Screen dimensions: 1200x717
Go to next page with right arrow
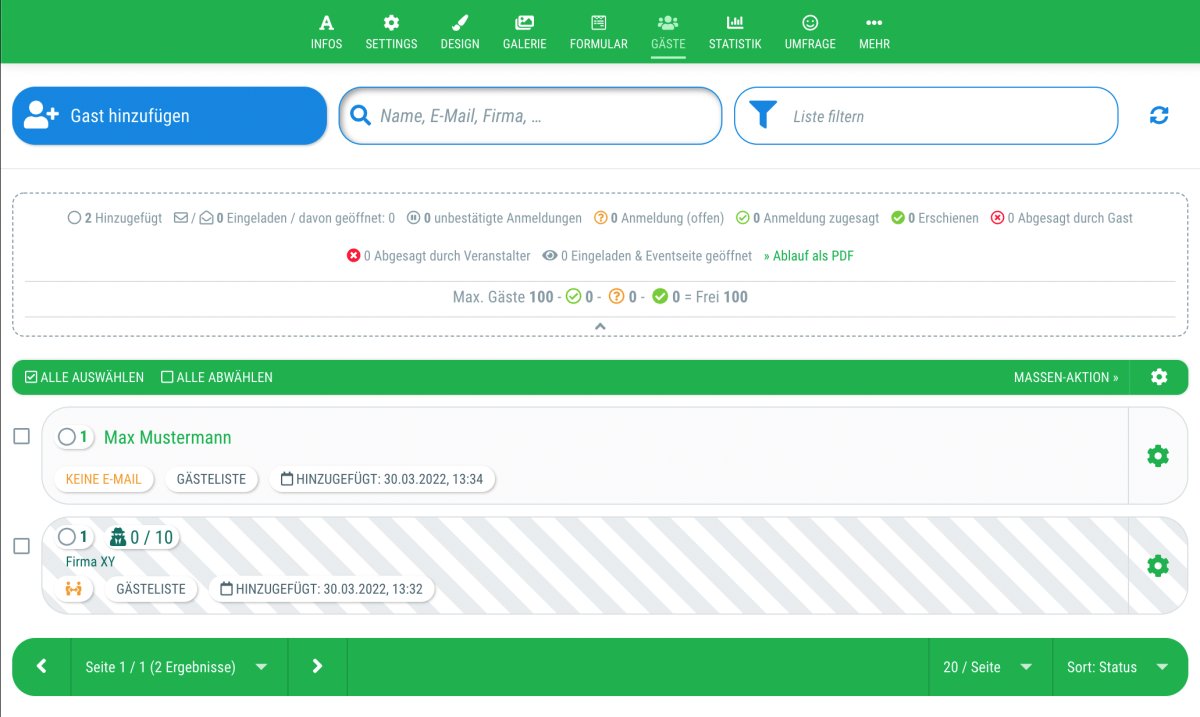[317, 667]
